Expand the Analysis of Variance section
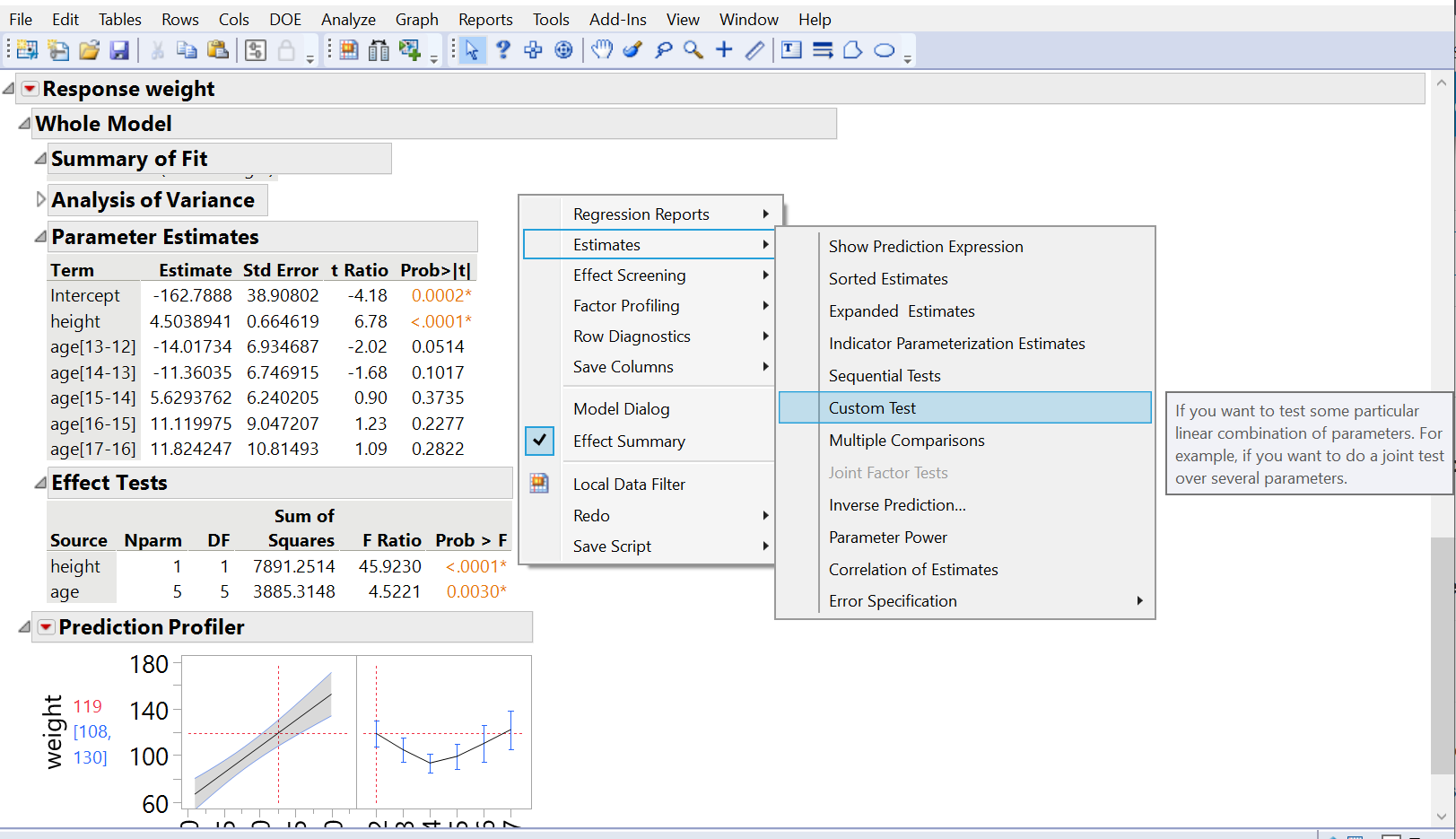This screenshot has height=839, width=1456. 40,200
